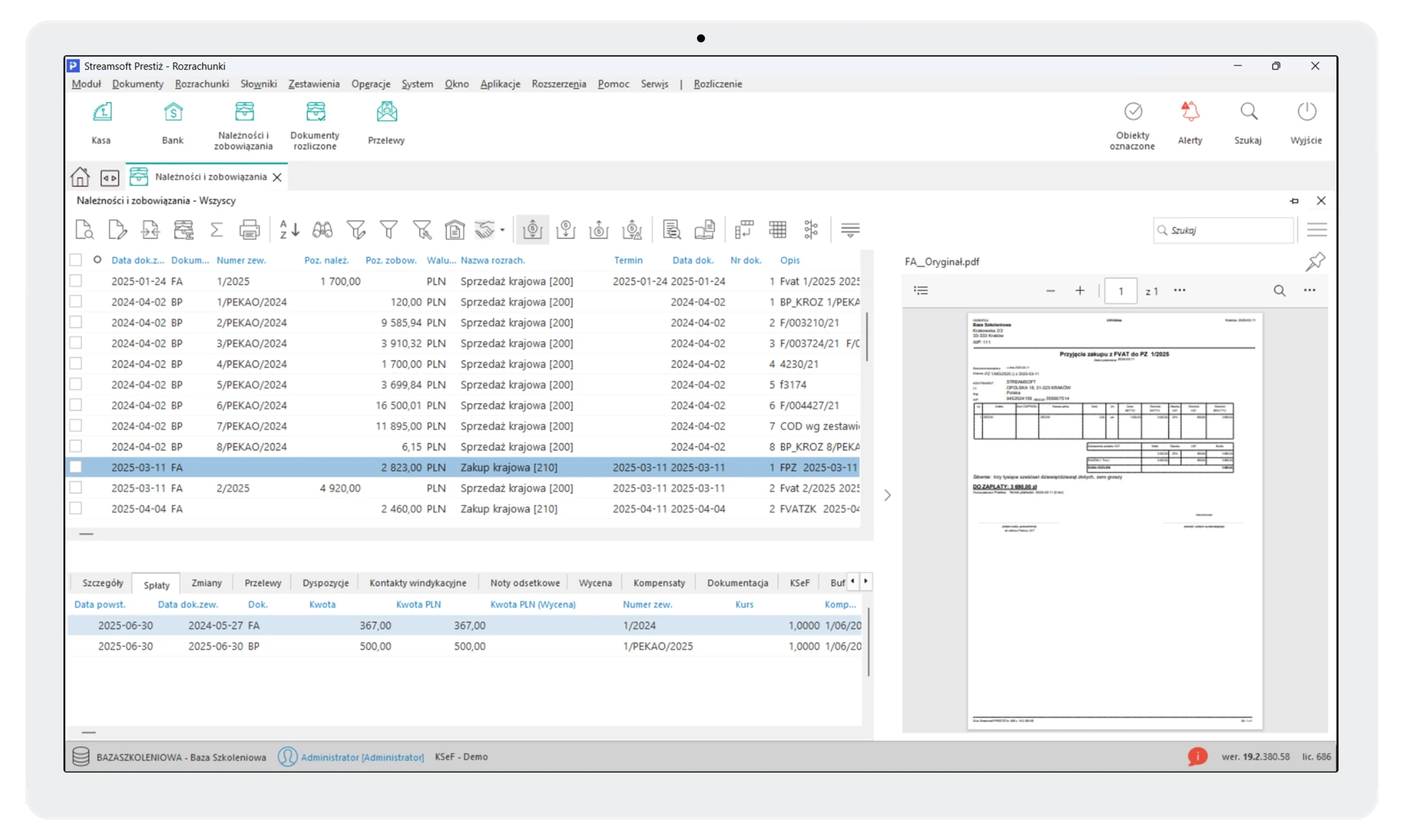Viewport: 1401px width, 840px height.
Task: Click the pin icon above PDF preview
Action: coord(1315,262)
